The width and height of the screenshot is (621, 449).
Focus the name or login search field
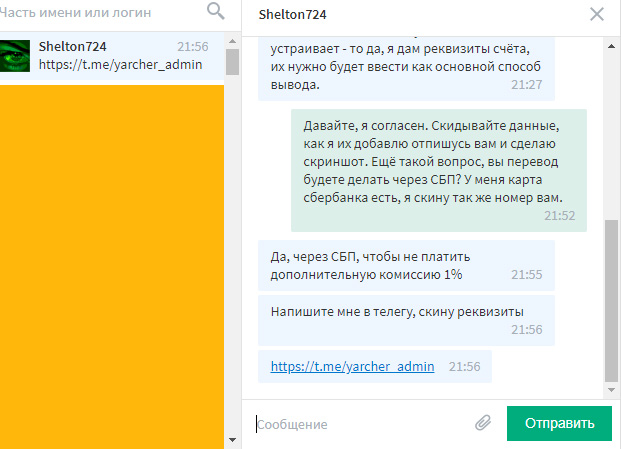click(x=101, y=13)
